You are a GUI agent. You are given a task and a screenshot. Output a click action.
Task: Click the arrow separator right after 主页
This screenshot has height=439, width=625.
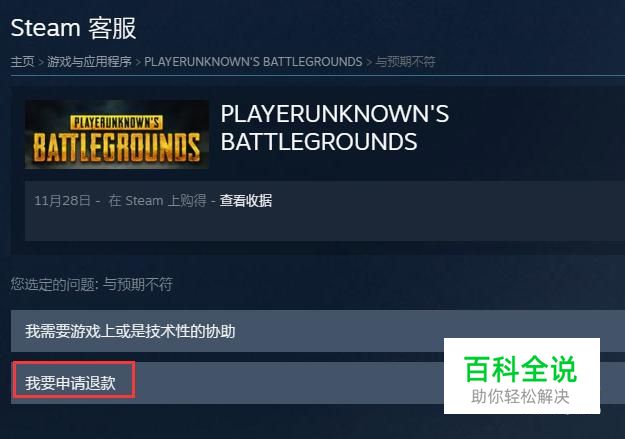(41, 62)
